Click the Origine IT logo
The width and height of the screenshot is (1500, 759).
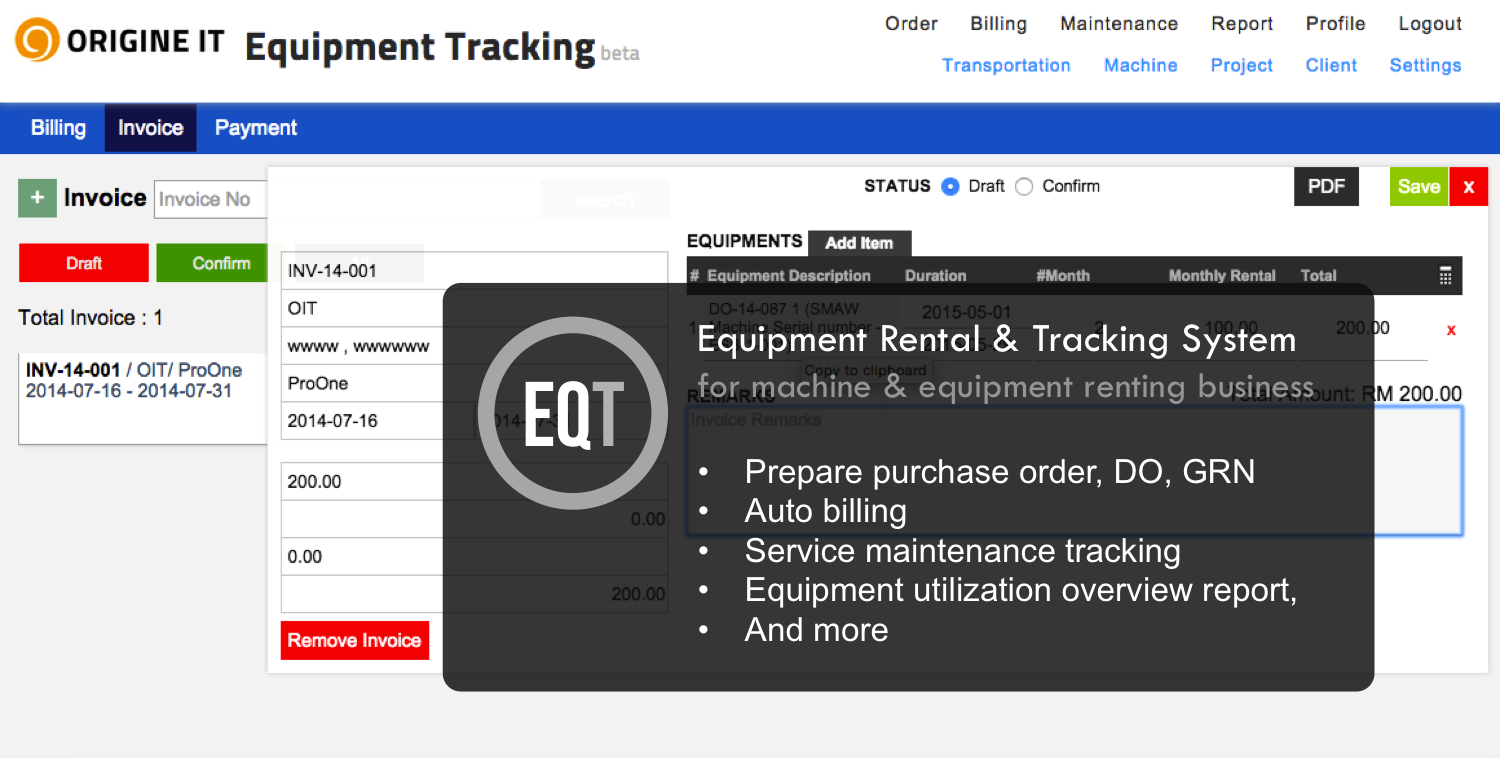click(120, 41)
